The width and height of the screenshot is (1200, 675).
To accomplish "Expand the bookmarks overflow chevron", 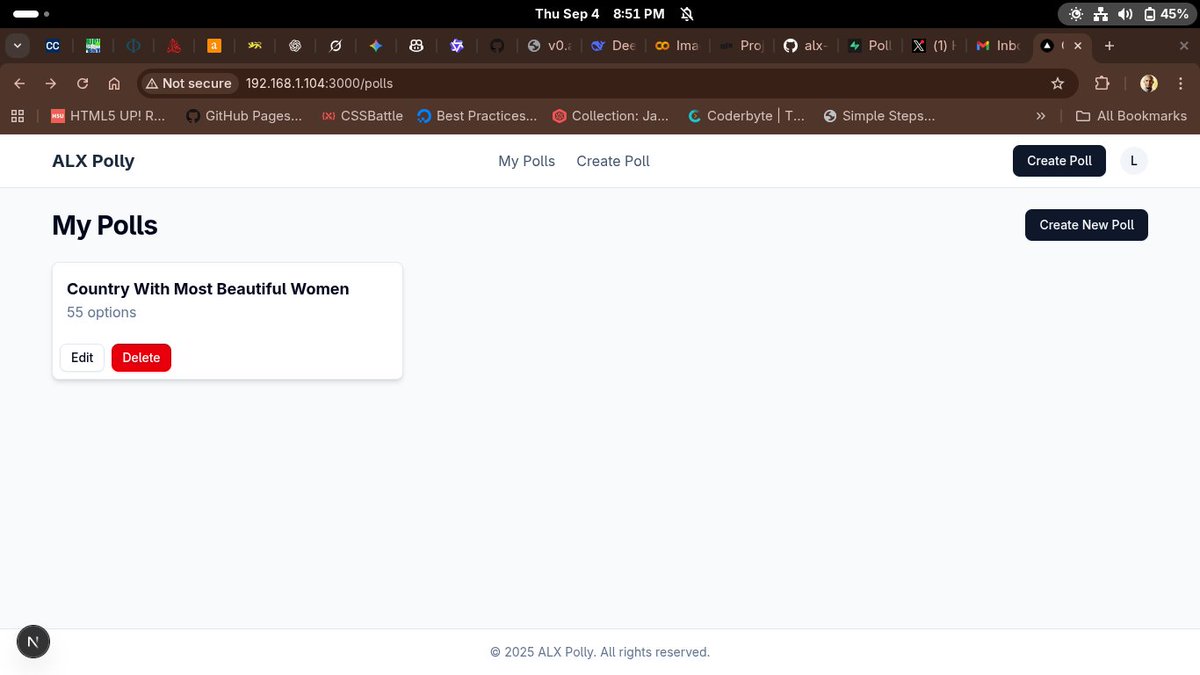I will [x=1041, y=115].
